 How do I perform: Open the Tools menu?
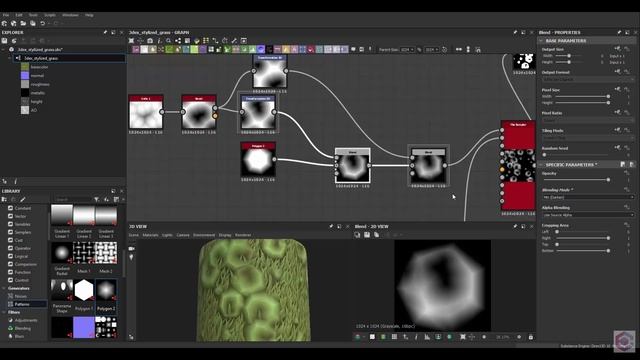pyautogui.click(x=33, y=15)
